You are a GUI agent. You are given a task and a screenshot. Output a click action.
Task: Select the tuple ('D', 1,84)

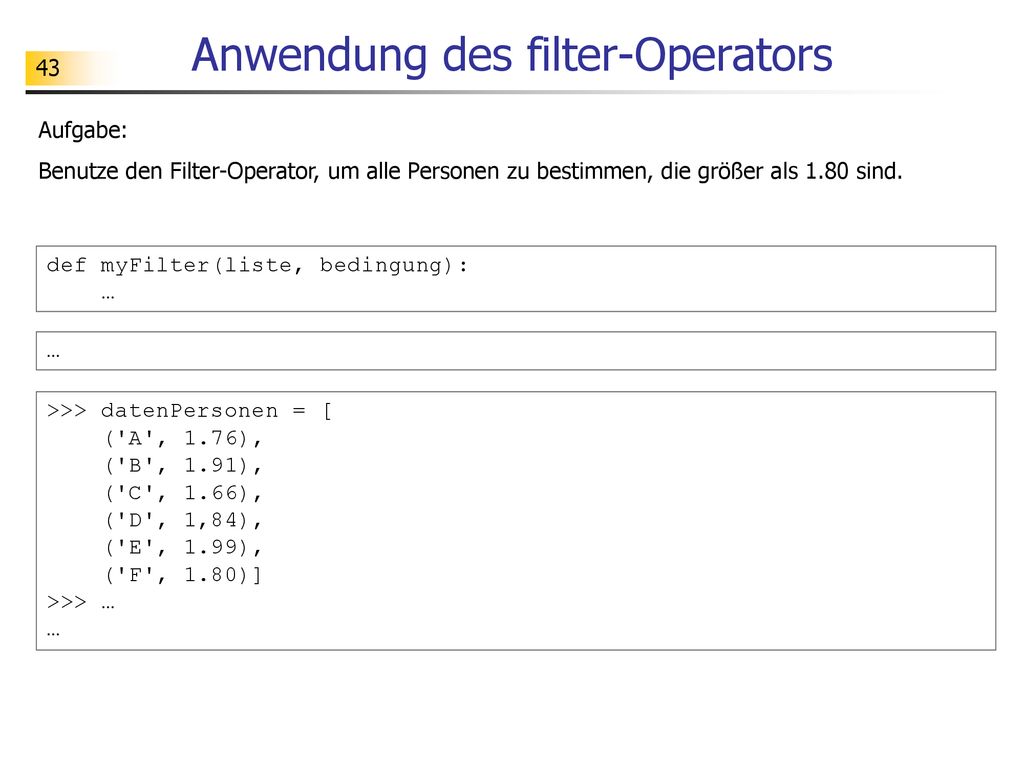pyautogui.click(x=183, y=520)
